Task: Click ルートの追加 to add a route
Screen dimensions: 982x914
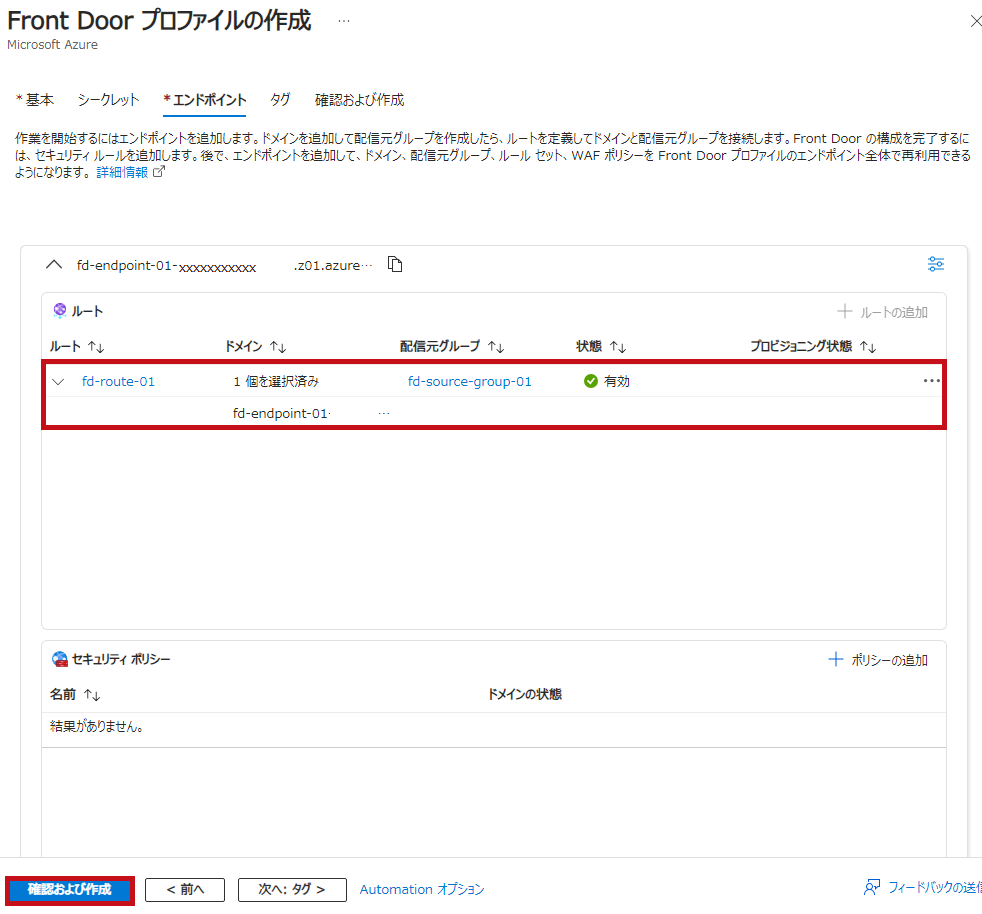Action: [882, 312]
